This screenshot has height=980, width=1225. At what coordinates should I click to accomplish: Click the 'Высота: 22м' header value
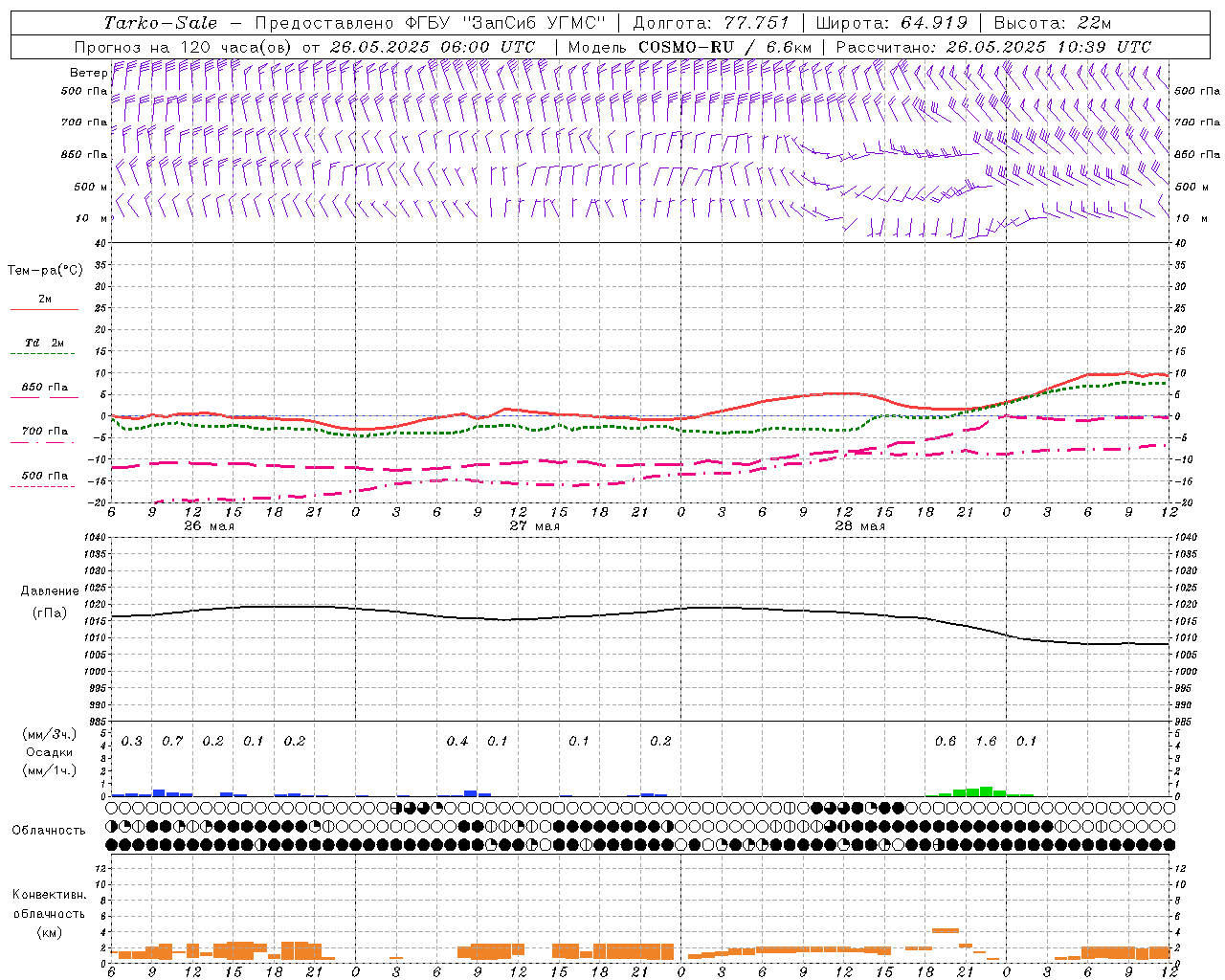coord(1053,23)
